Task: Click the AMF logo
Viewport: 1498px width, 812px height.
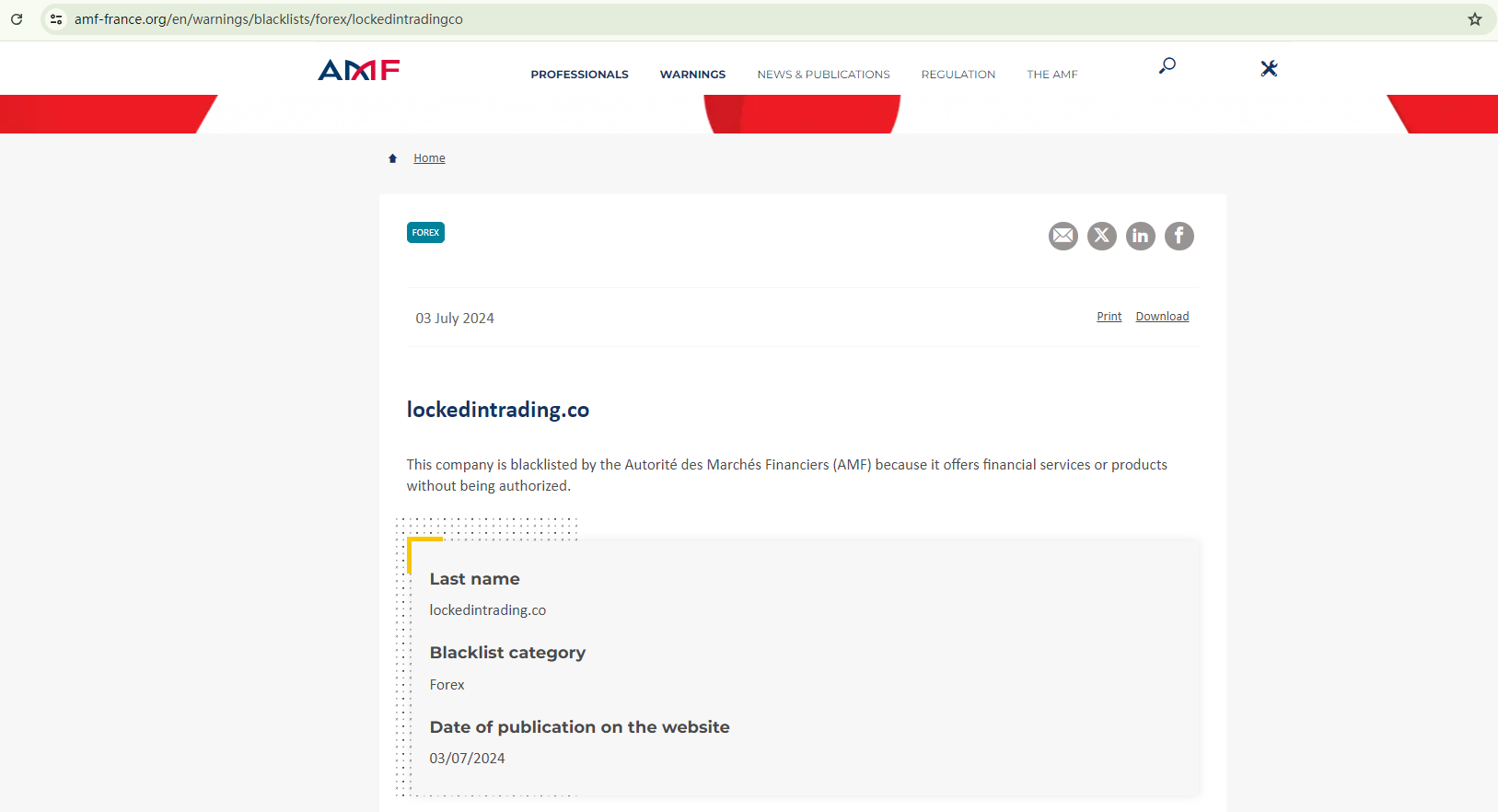Action: pos(359,70)
